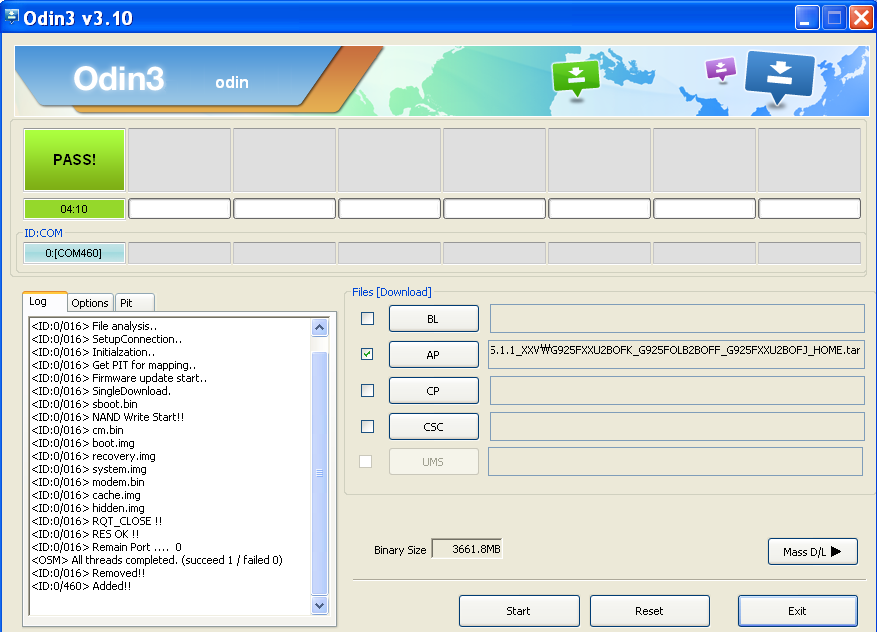
Task: Click the green PASS! status box
Action: (74, 160)
